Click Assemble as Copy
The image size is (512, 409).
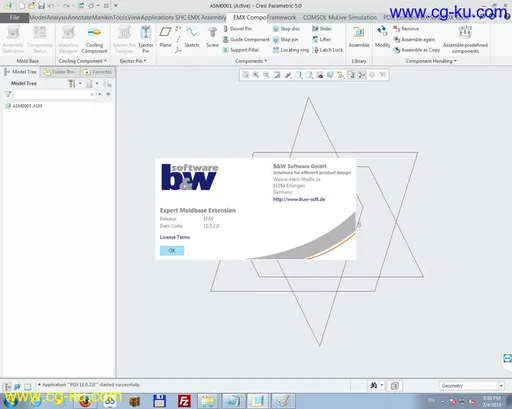(x=417, y=50)
